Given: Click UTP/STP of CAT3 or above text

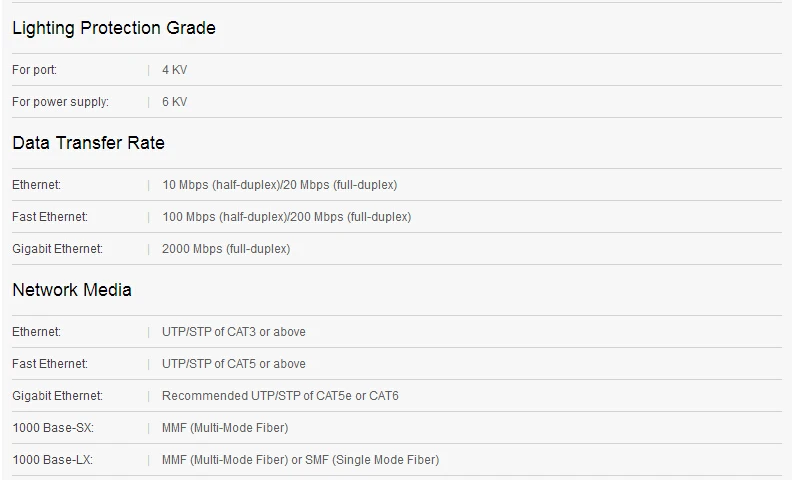Looking at the screenshot, I should [234, 332].
